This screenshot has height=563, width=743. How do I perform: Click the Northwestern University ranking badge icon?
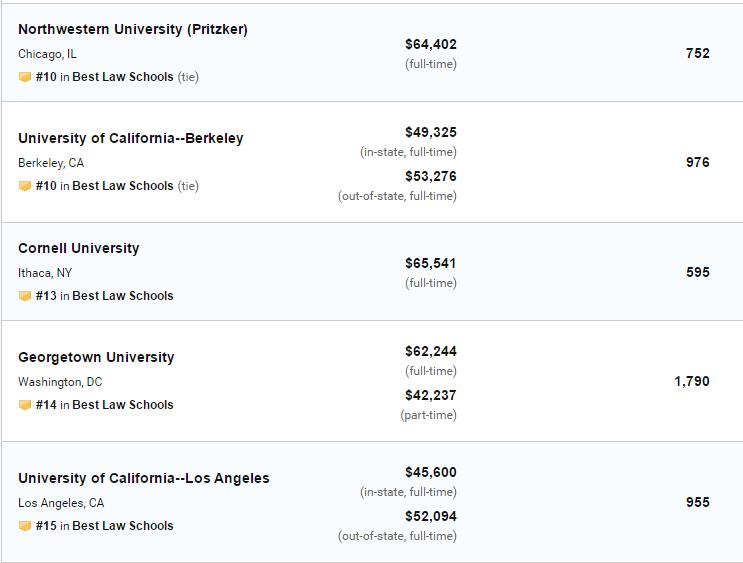(25, 77)
